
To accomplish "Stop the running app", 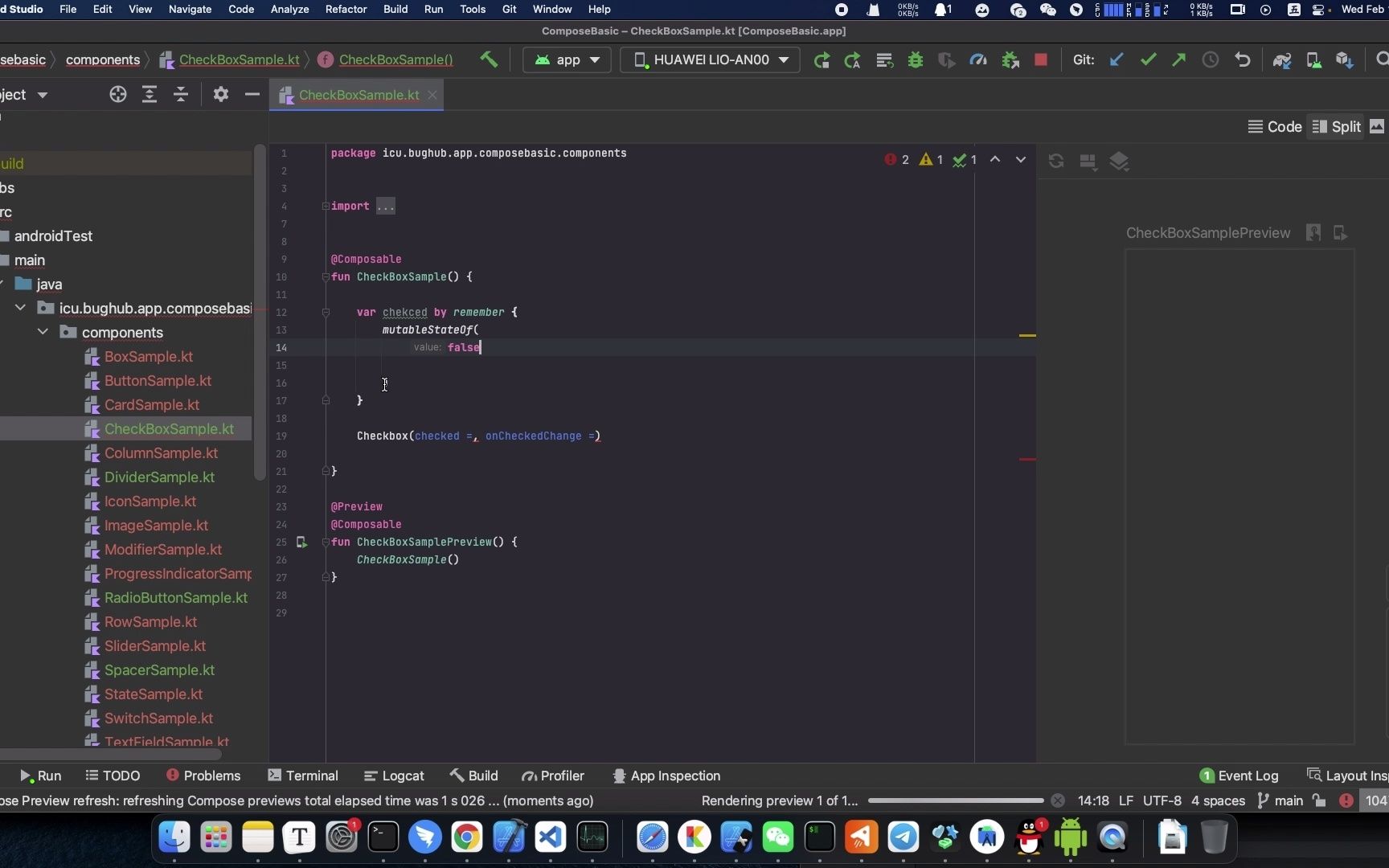I will tap(1041, 59).
